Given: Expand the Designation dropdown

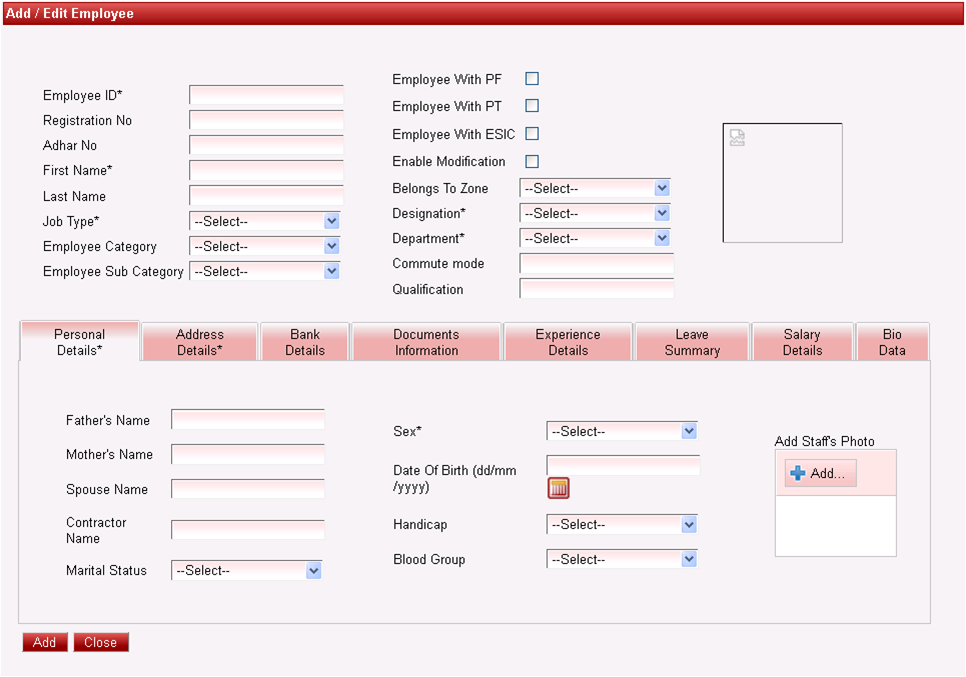Looking at the screenshot, I should (x=595, y=213).
